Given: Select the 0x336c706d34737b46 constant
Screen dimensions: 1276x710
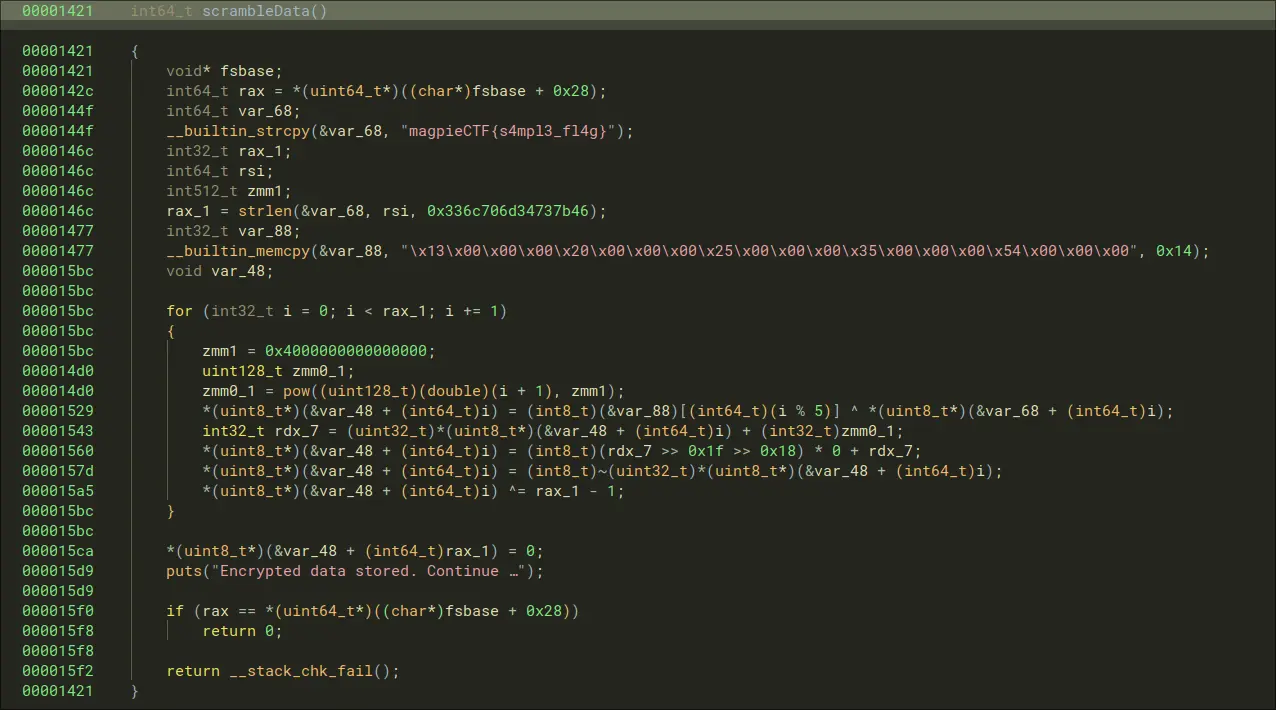Looking at the screenshot, I should click(x=512, y=211).
